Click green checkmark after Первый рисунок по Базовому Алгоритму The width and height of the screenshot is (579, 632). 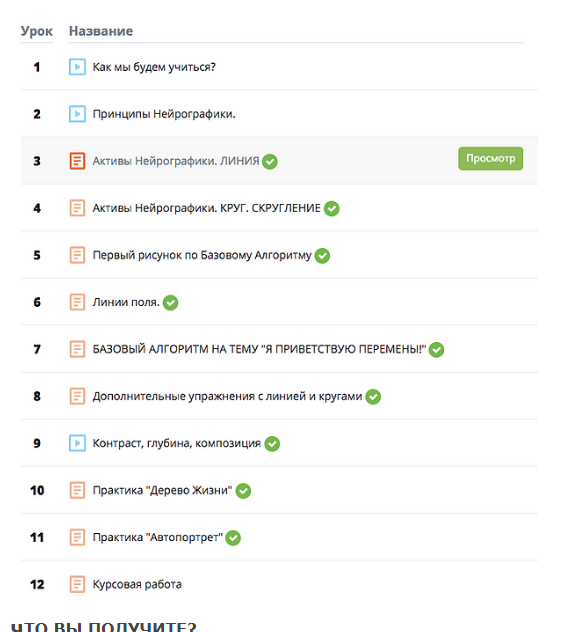(x=322, y=256)
